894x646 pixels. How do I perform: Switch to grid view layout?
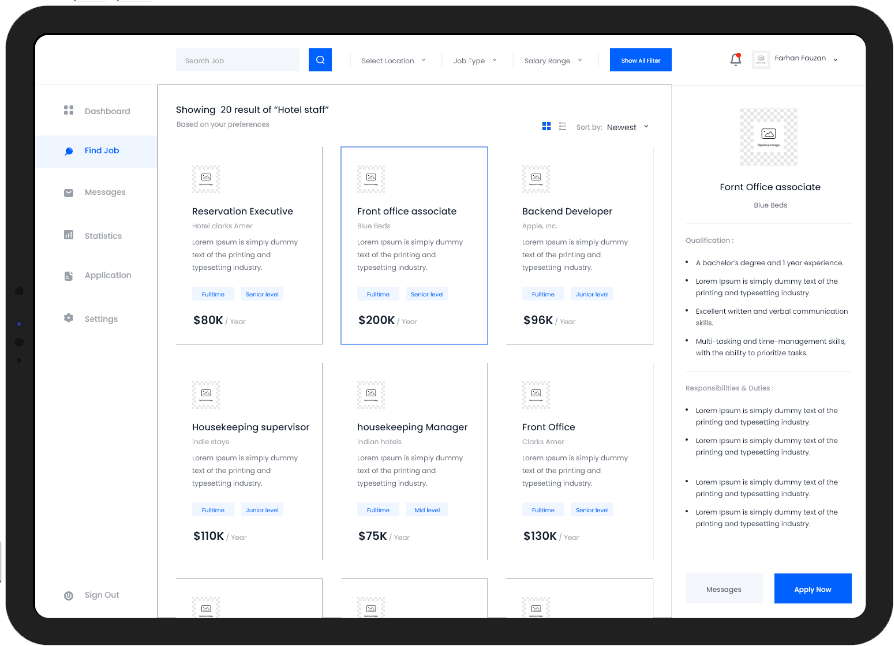[x=547, y=126]
